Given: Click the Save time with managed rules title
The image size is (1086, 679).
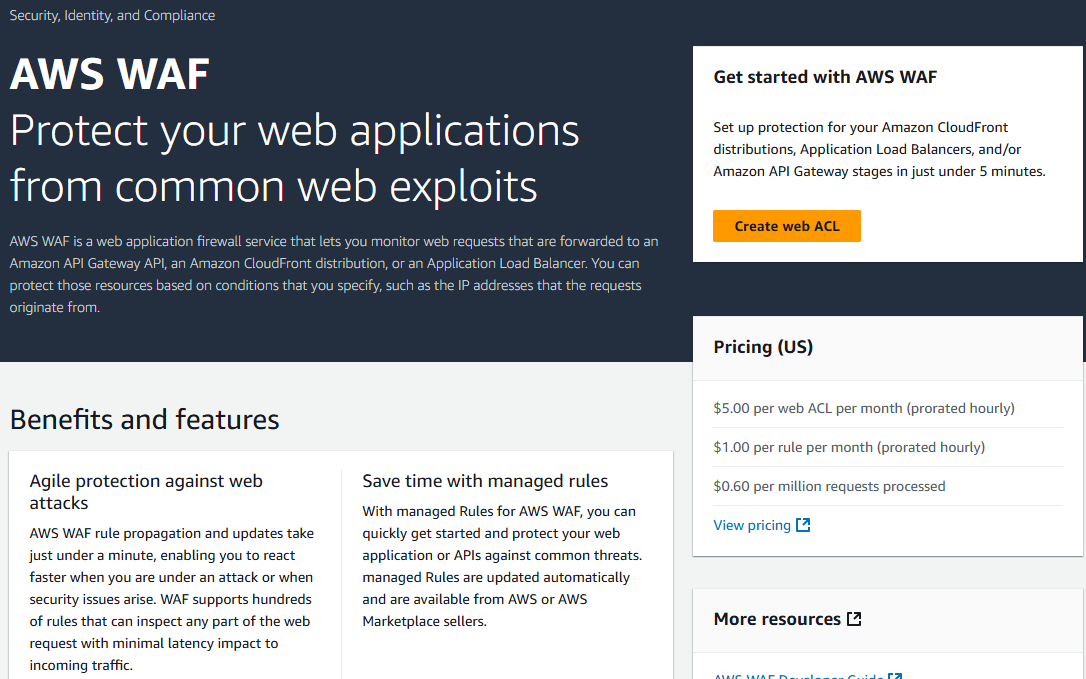Looking at the screenshot, I should pos(485,481).
